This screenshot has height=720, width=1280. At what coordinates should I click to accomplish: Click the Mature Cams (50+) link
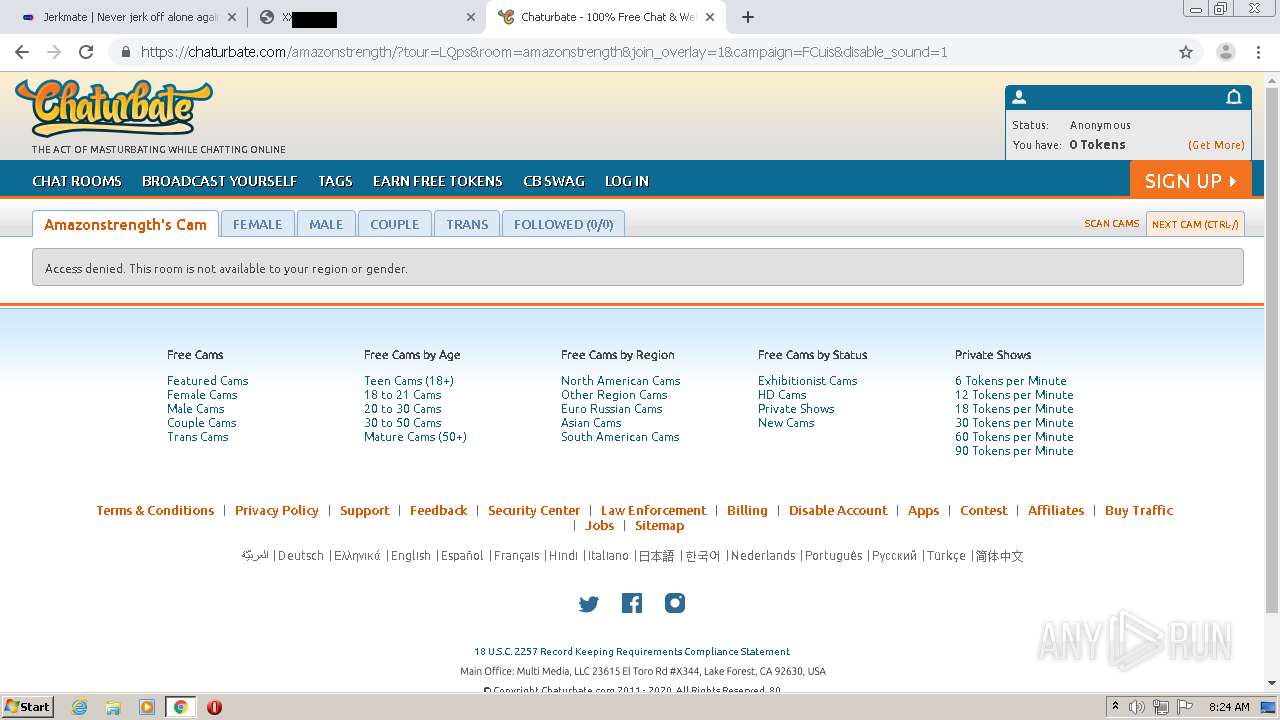coord(415,437)
